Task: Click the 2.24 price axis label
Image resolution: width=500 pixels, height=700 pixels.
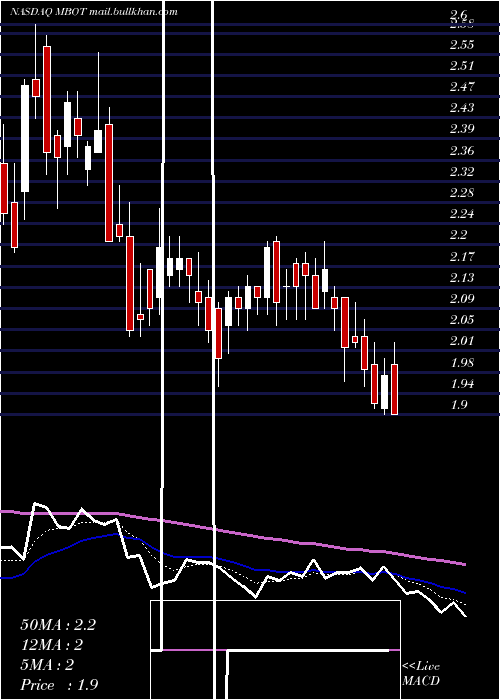Action: click(462, 214)
